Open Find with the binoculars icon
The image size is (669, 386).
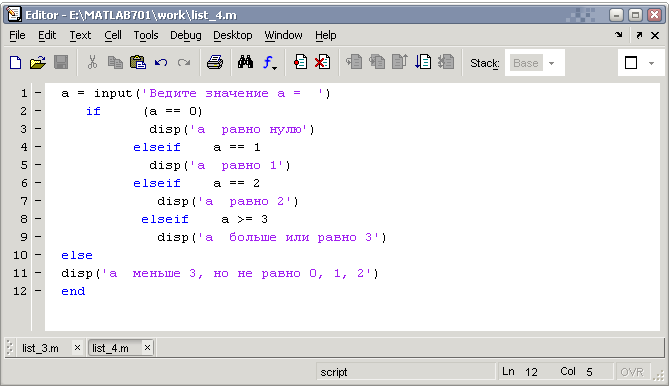(x=245, y=63)
